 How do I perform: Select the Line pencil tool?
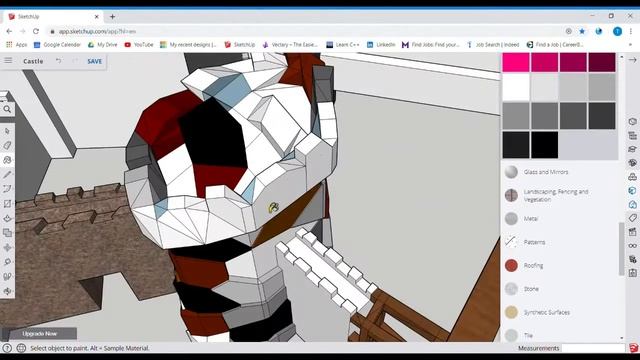point(7,175)
